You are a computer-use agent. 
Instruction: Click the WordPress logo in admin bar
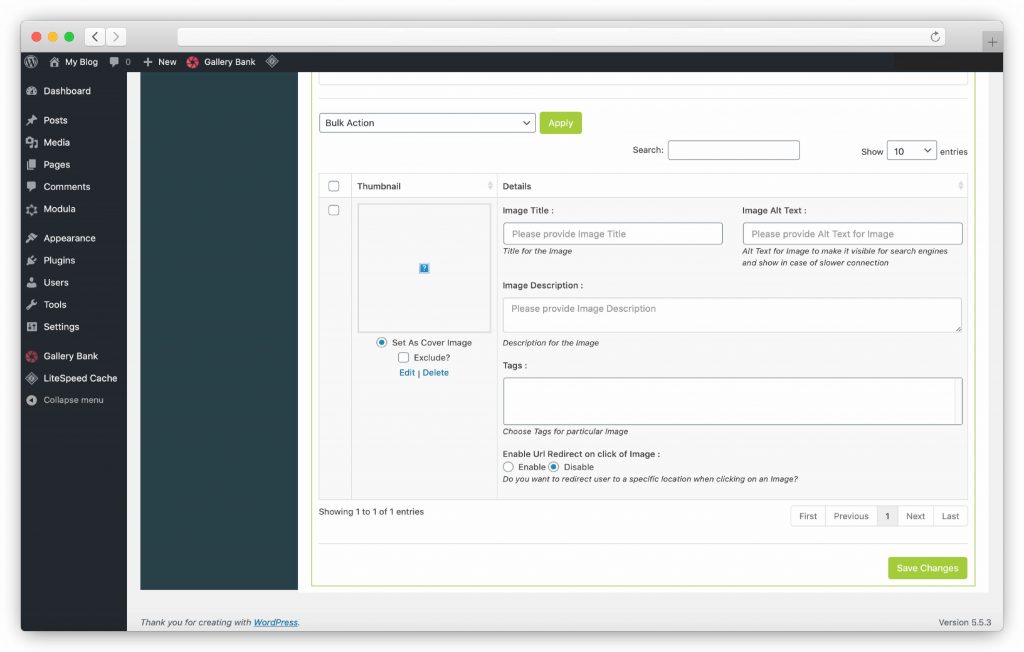[x=31, y=62]
